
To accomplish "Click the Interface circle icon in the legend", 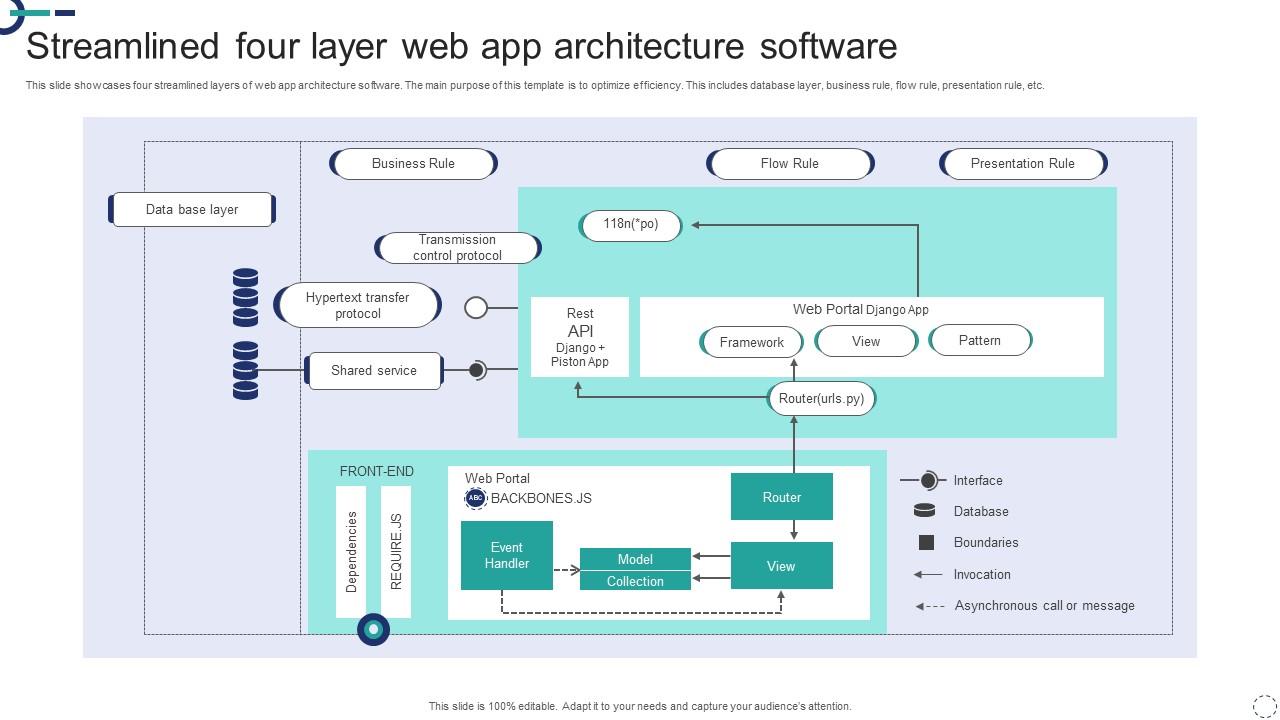I will point(928,480).
